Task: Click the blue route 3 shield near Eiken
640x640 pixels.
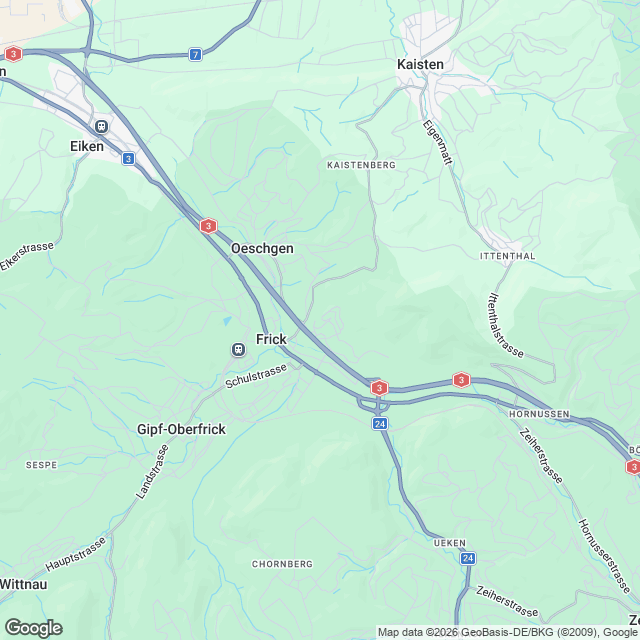Action: click(129, 158)
